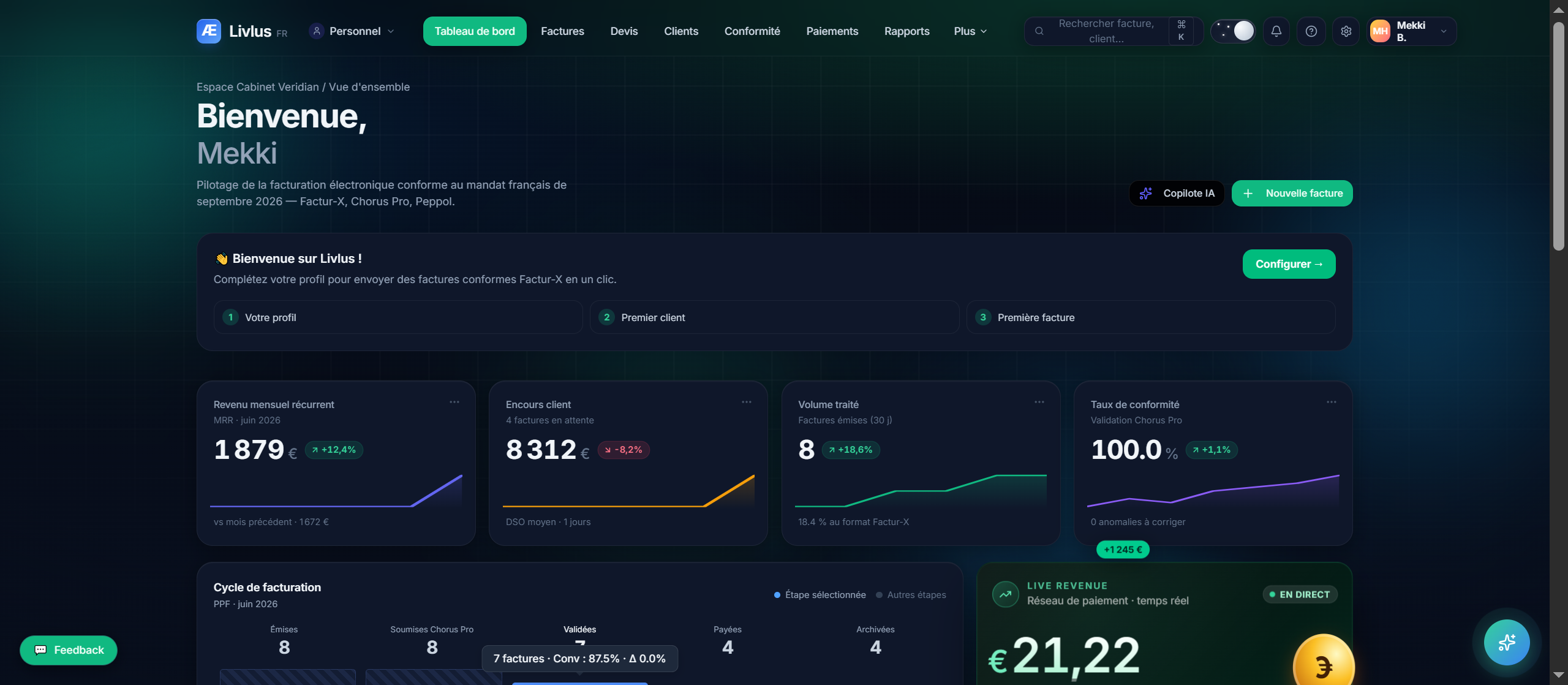Open the help question-mark icon

[x=1311, y=31]
